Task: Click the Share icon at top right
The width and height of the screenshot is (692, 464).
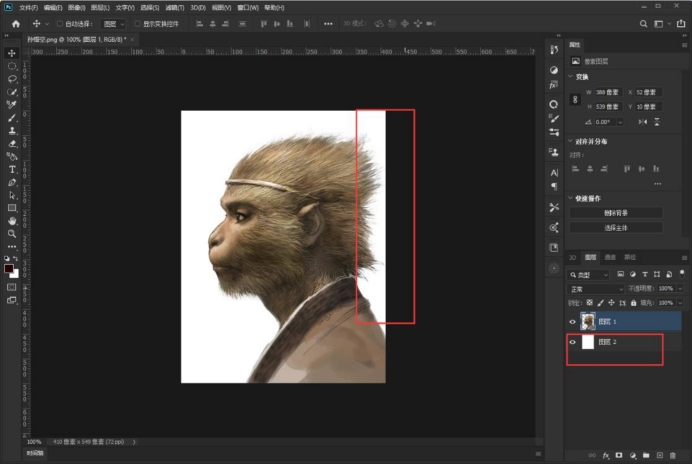Action: pyautogui.click(x=681, y=23)
